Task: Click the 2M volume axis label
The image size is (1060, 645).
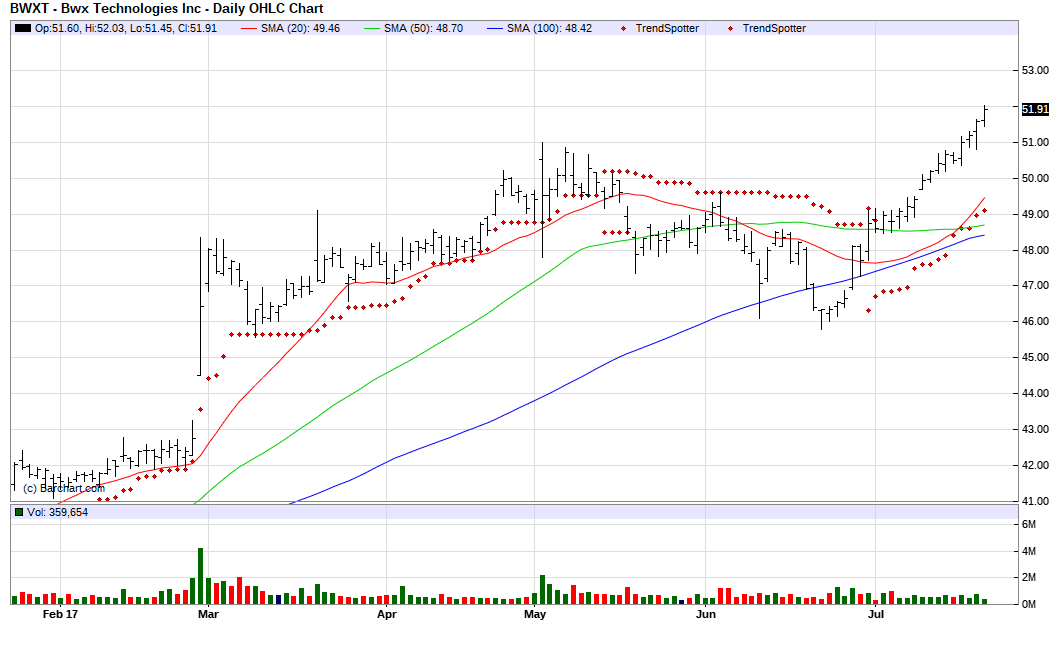Action: [1028, 577]
